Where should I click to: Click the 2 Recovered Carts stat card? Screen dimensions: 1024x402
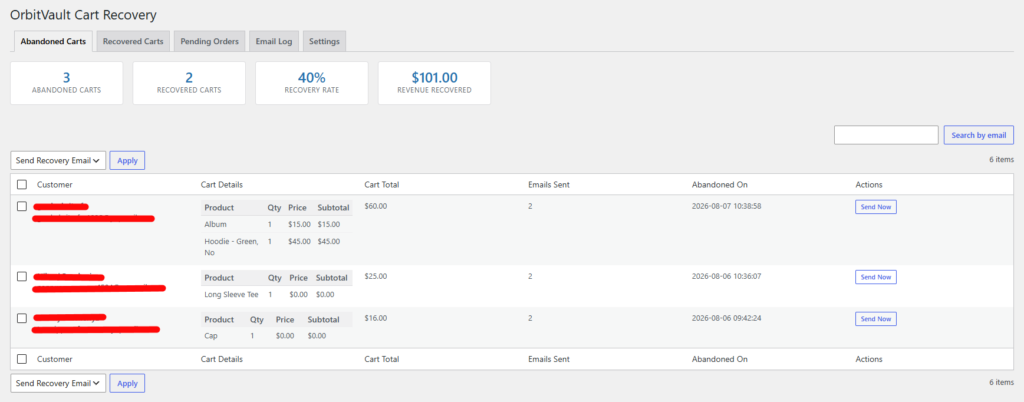[x=189, y=83]
